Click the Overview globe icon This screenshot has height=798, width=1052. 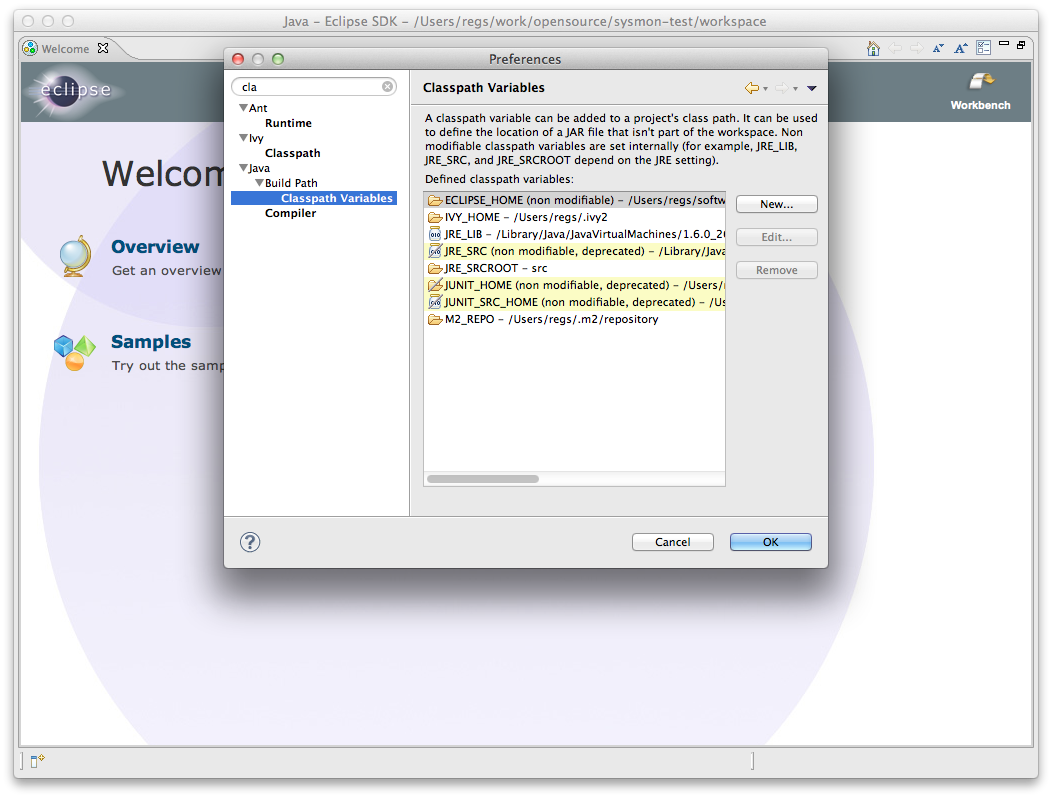[75, 256]
